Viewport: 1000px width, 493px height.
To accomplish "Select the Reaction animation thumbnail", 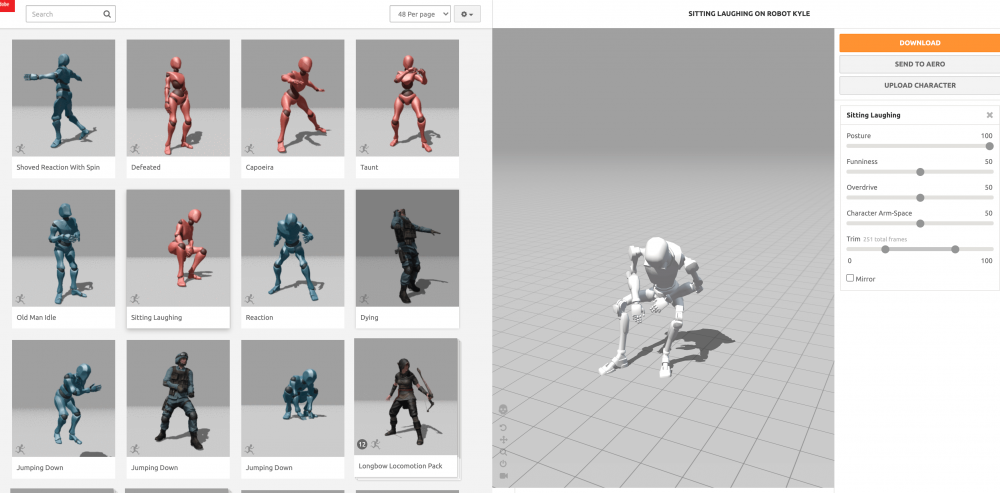I will click(293, 248).
